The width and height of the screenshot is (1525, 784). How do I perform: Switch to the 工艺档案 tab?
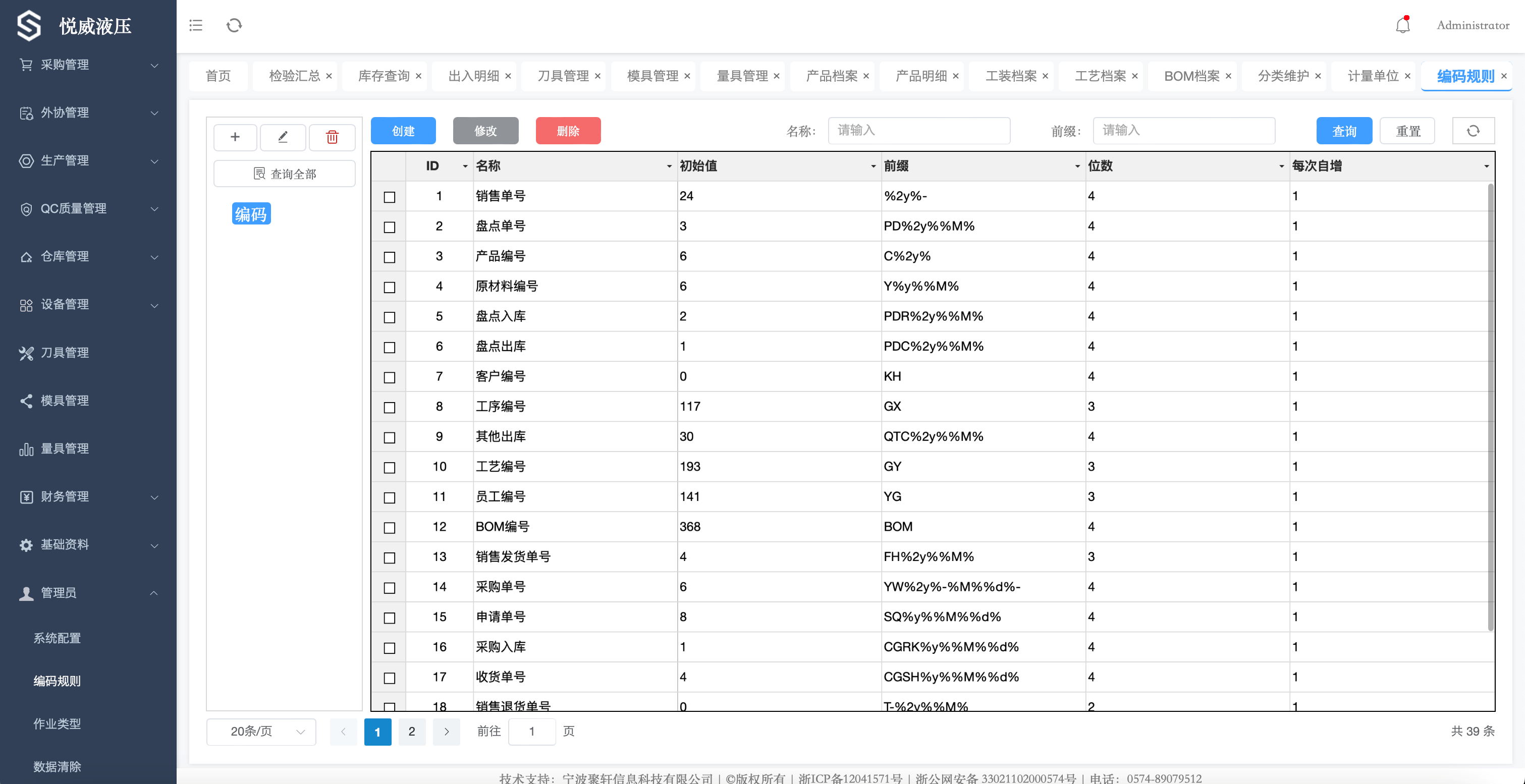[1101, 76]
